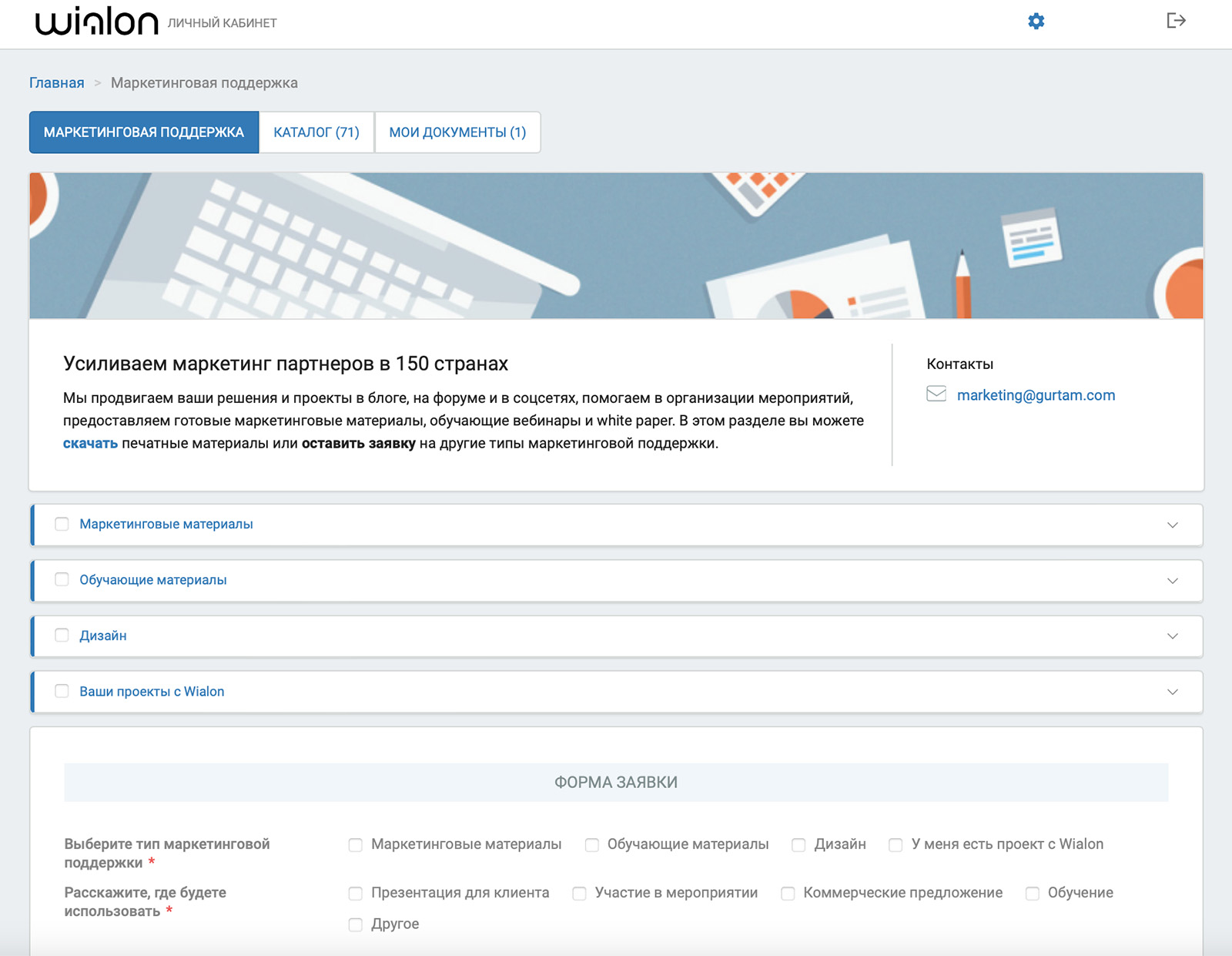
Task: Select the Другое checkbox
Action: (x=355, y=924)
